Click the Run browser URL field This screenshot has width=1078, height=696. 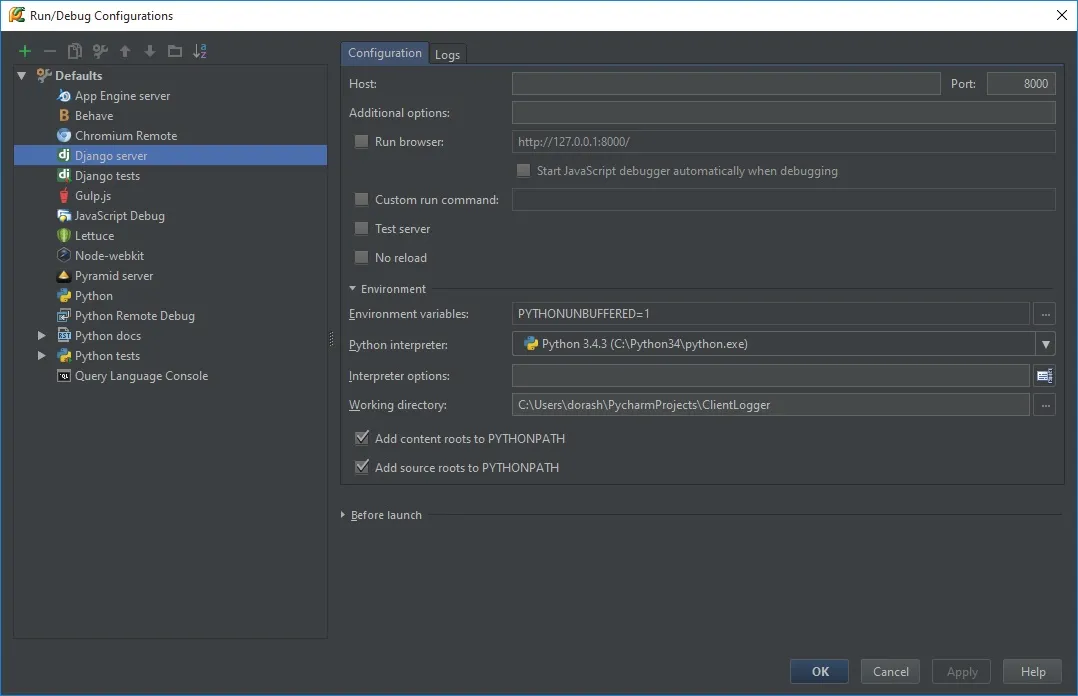pyautogui.click(x=784, y=142)
